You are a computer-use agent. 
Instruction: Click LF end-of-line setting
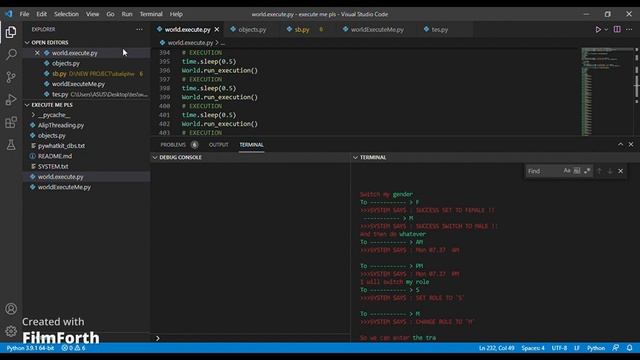pos(577,348)
